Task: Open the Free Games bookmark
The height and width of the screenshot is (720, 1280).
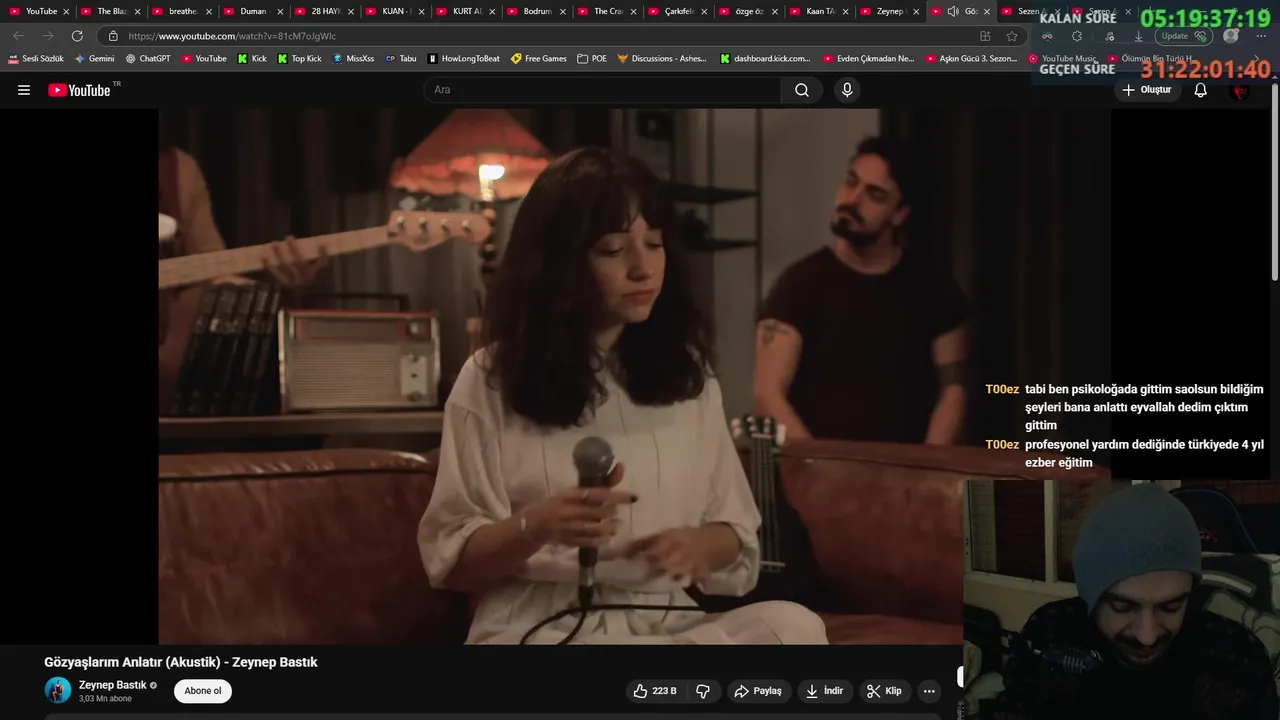Action: [x=539, y=59]
